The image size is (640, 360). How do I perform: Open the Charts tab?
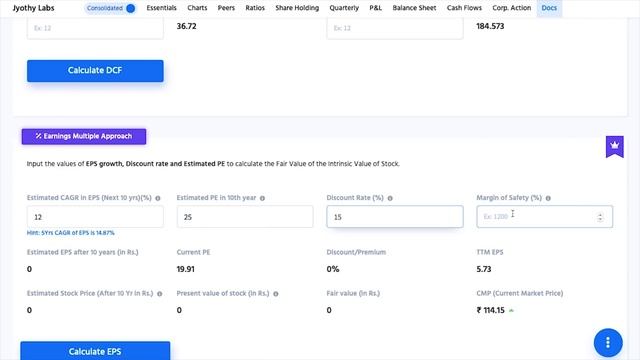pyautogui.click(x=197, y=8)
